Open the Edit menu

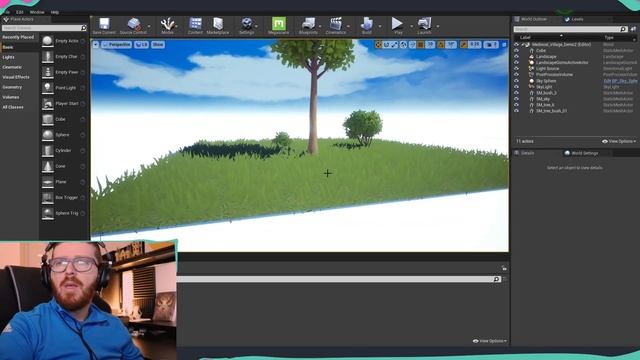click(x=20, y=12)
